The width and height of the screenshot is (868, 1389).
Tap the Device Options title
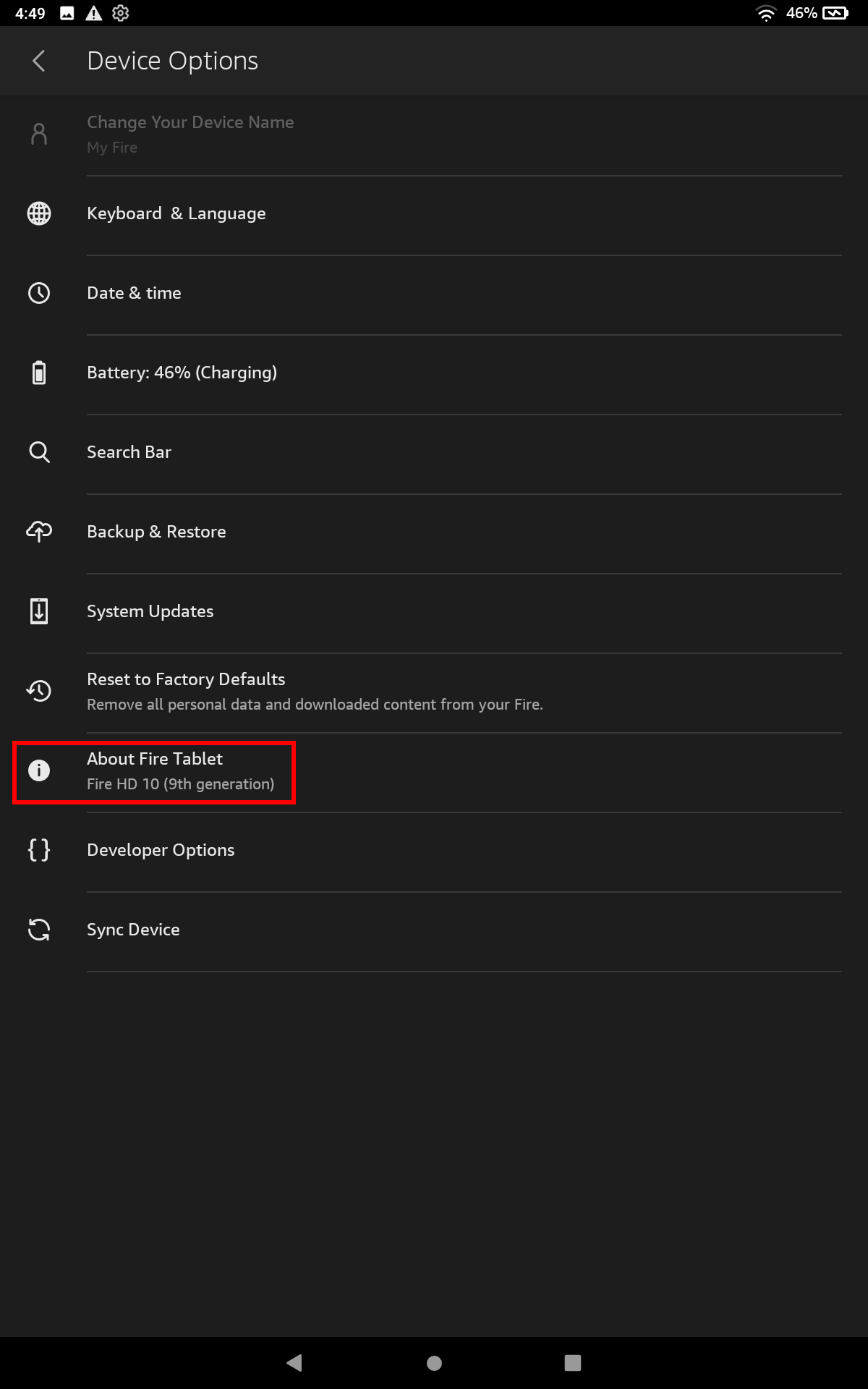click(172, 61)
